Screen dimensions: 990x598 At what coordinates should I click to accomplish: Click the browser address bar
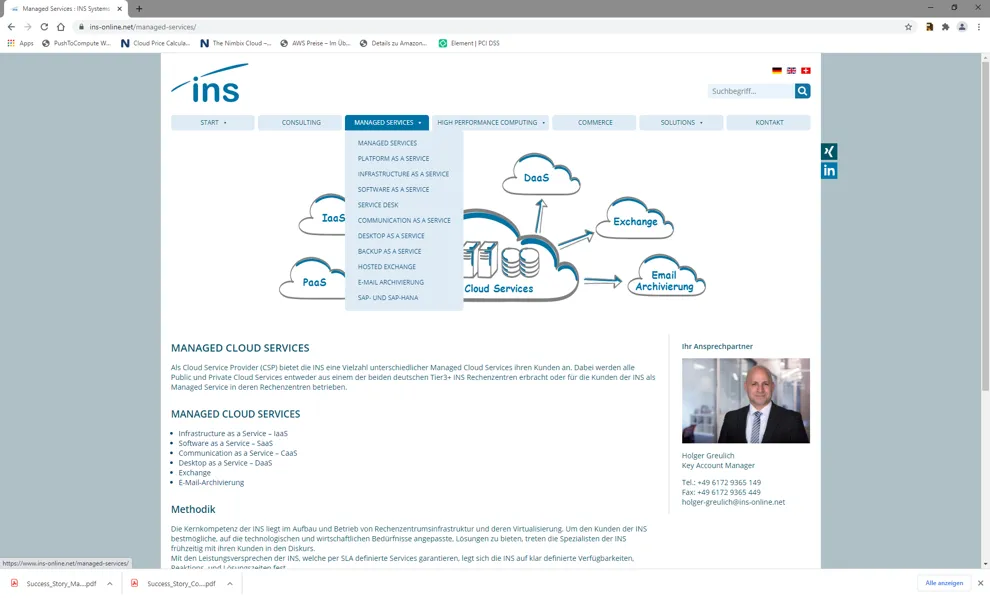click(492, 27)
